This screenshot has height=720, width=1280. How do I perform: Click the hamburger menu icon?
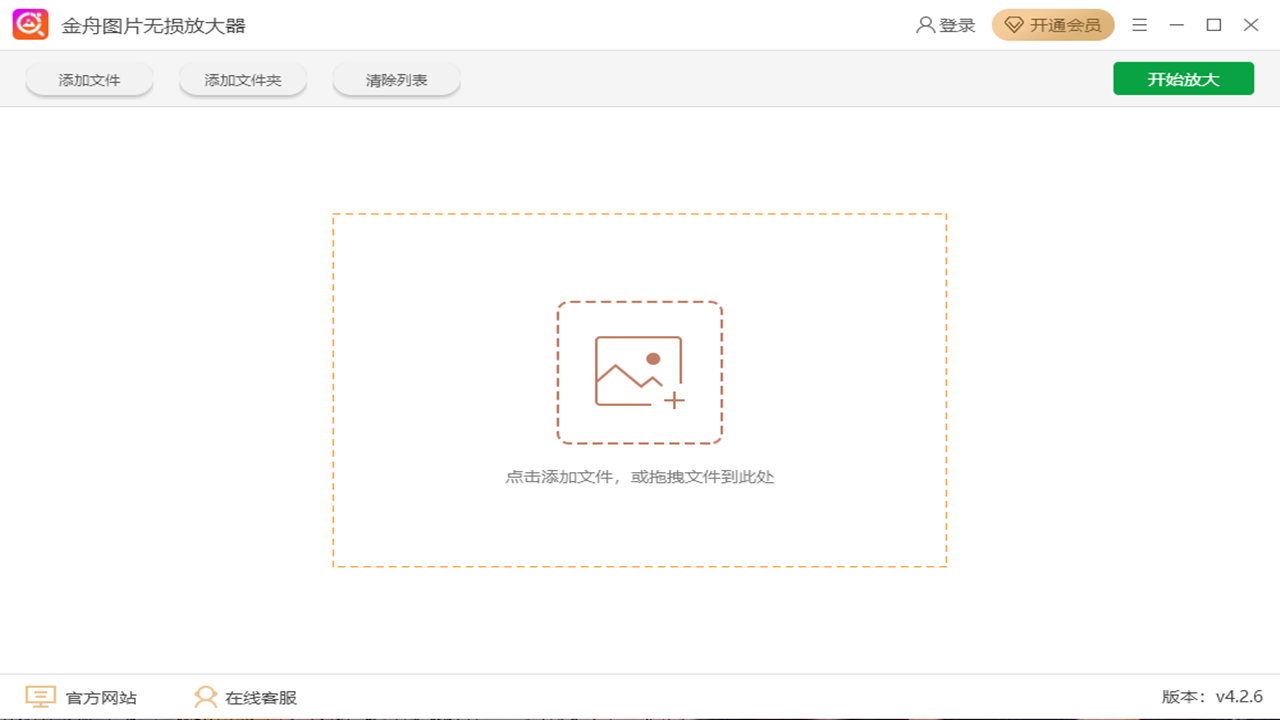pyautogui.click(x=1139, y=25)
